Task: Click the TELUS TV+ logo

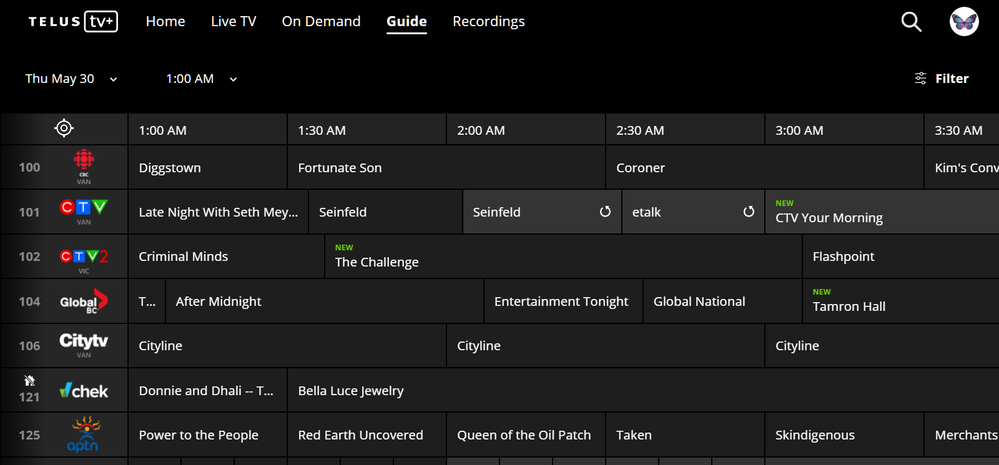Action: point(73,21)
